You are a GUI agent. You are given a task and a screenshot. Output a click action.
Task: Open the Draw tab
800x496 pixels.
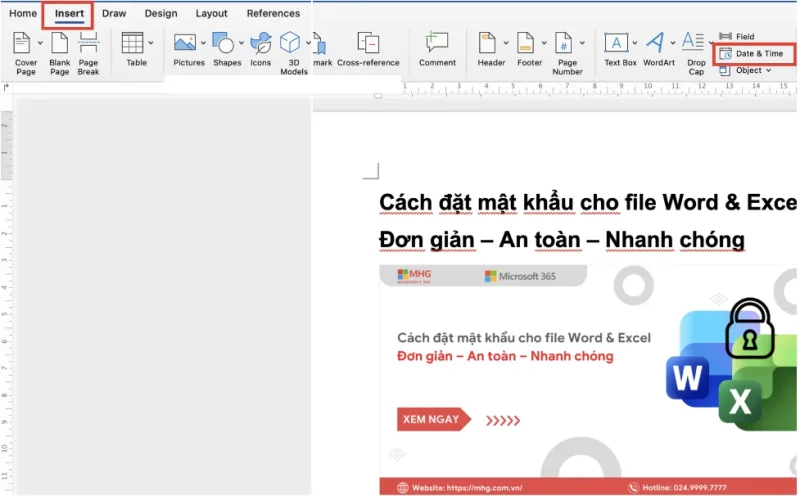(x=114, y=13)
